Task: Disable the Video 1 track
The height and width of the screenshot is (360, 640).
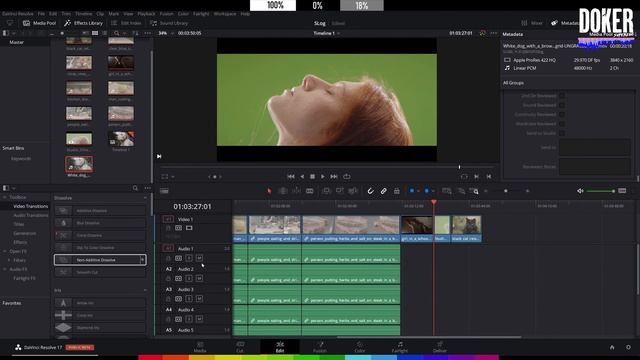Action: (x=189, y=228)
